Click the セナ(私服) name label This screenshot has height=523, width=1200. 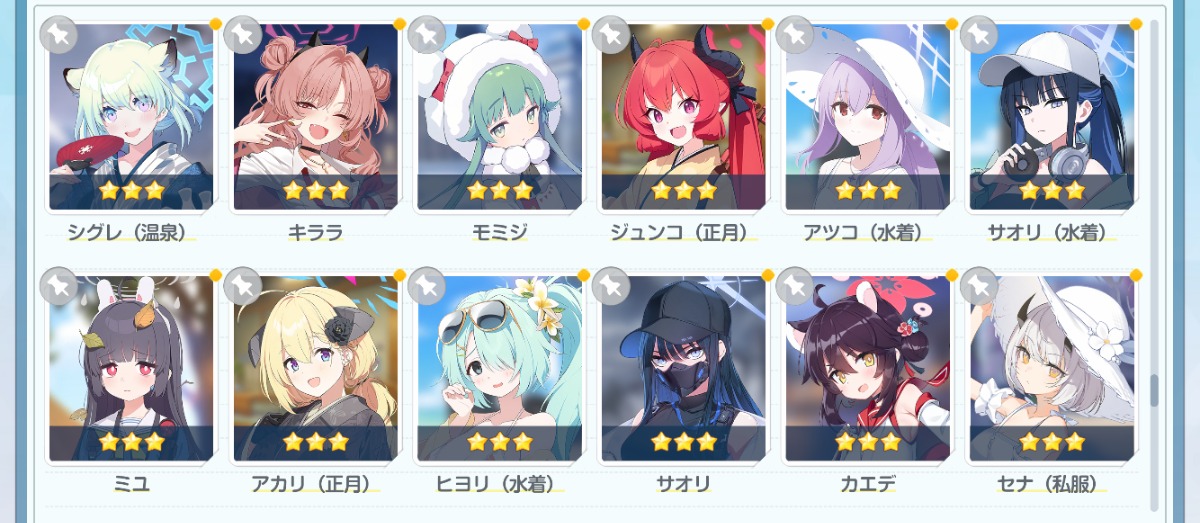(1051, 485)
